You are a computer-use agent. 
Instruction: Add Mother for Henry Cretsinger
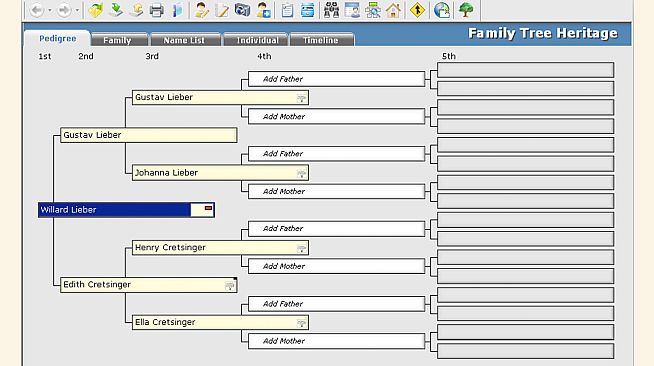[337, 266]
